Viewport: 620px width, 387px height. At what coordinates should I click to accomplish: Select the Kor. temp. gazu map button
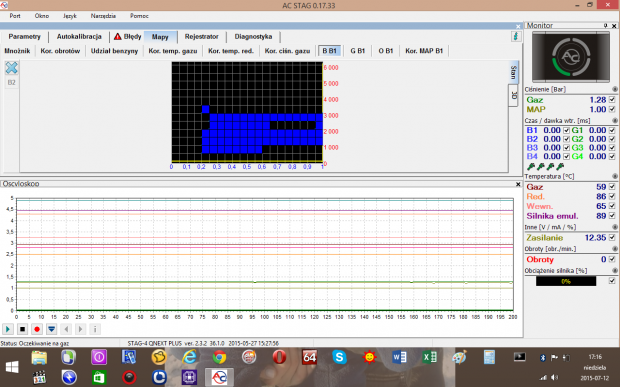pos(173,51)
